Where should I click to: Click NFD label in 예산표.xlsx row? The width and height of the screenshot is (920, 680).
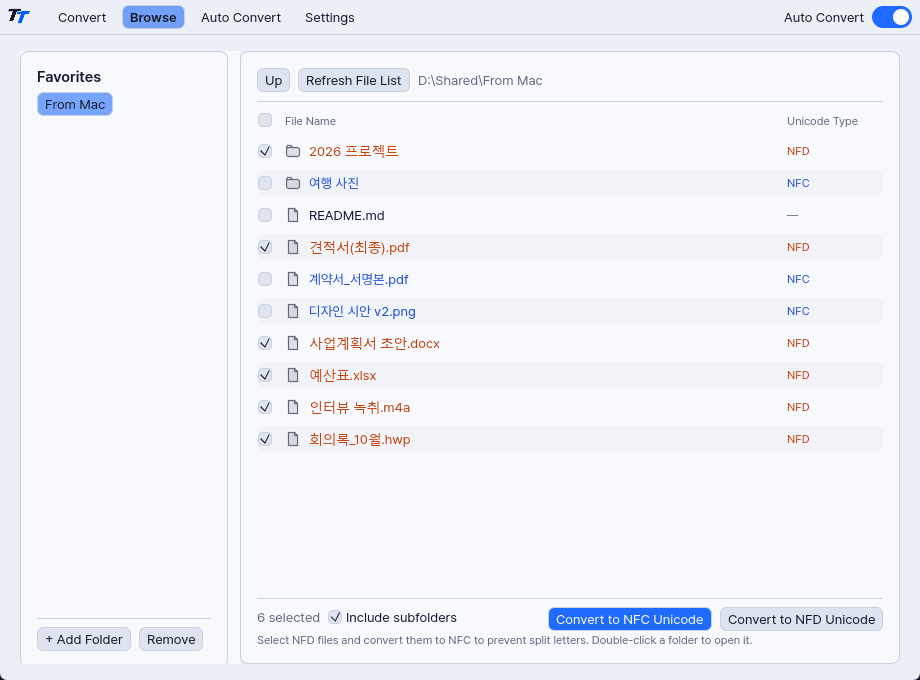point(798,375)
